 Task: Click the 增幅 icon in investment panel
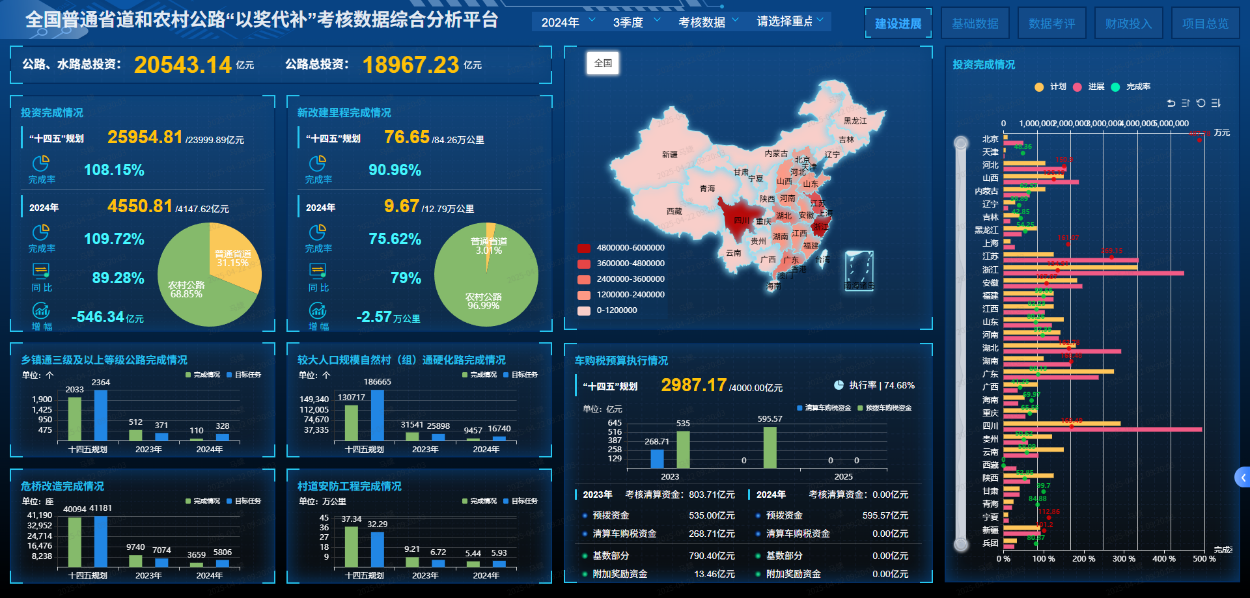[41, 310]
